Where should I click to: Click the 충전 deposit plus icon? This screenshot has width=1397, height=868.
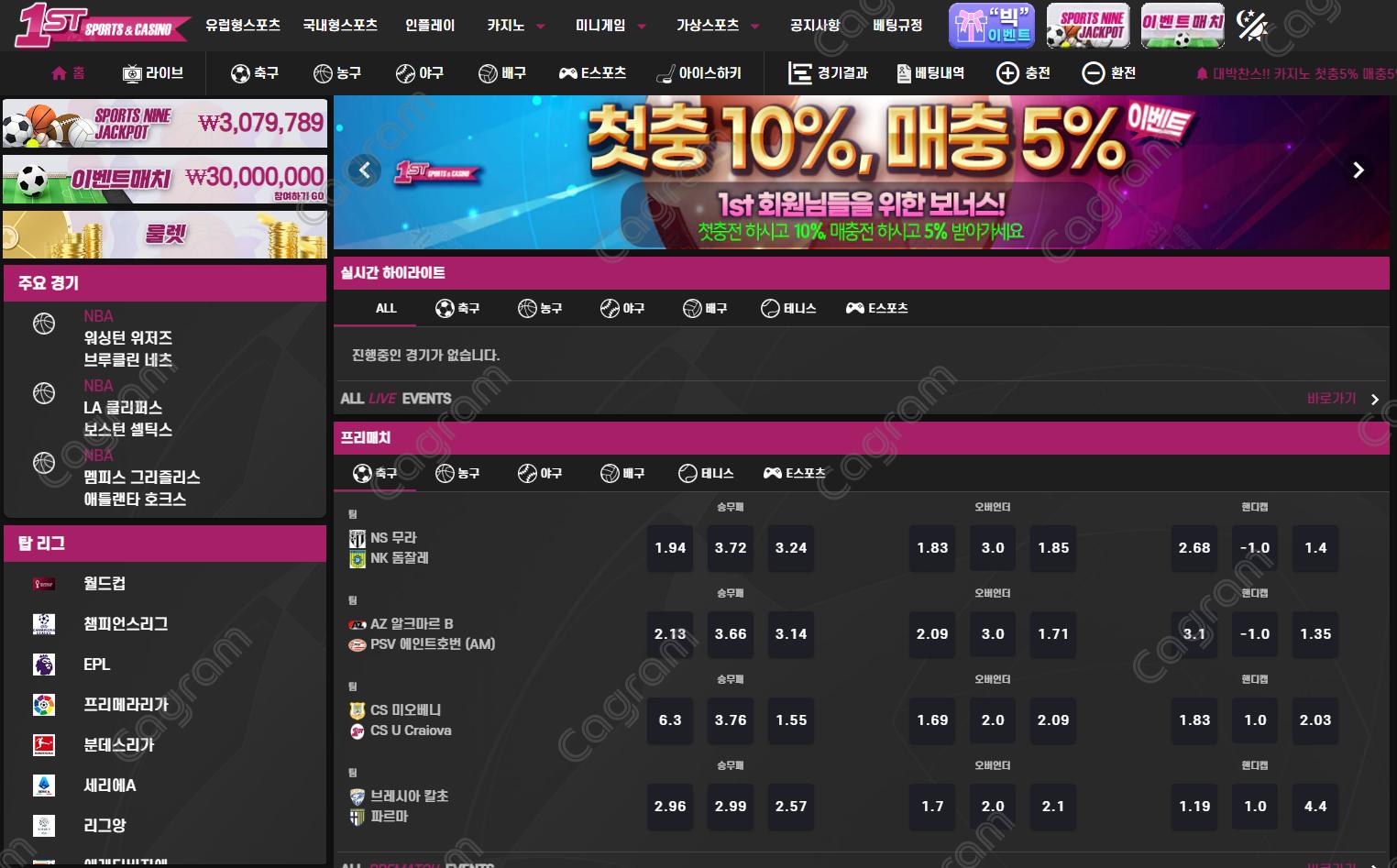(1007, 73)
